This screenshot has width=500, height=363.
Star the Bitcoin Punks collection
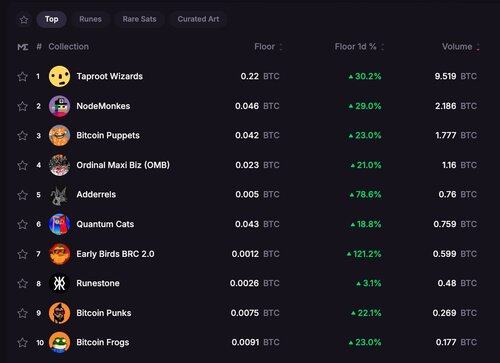[22, 313]
